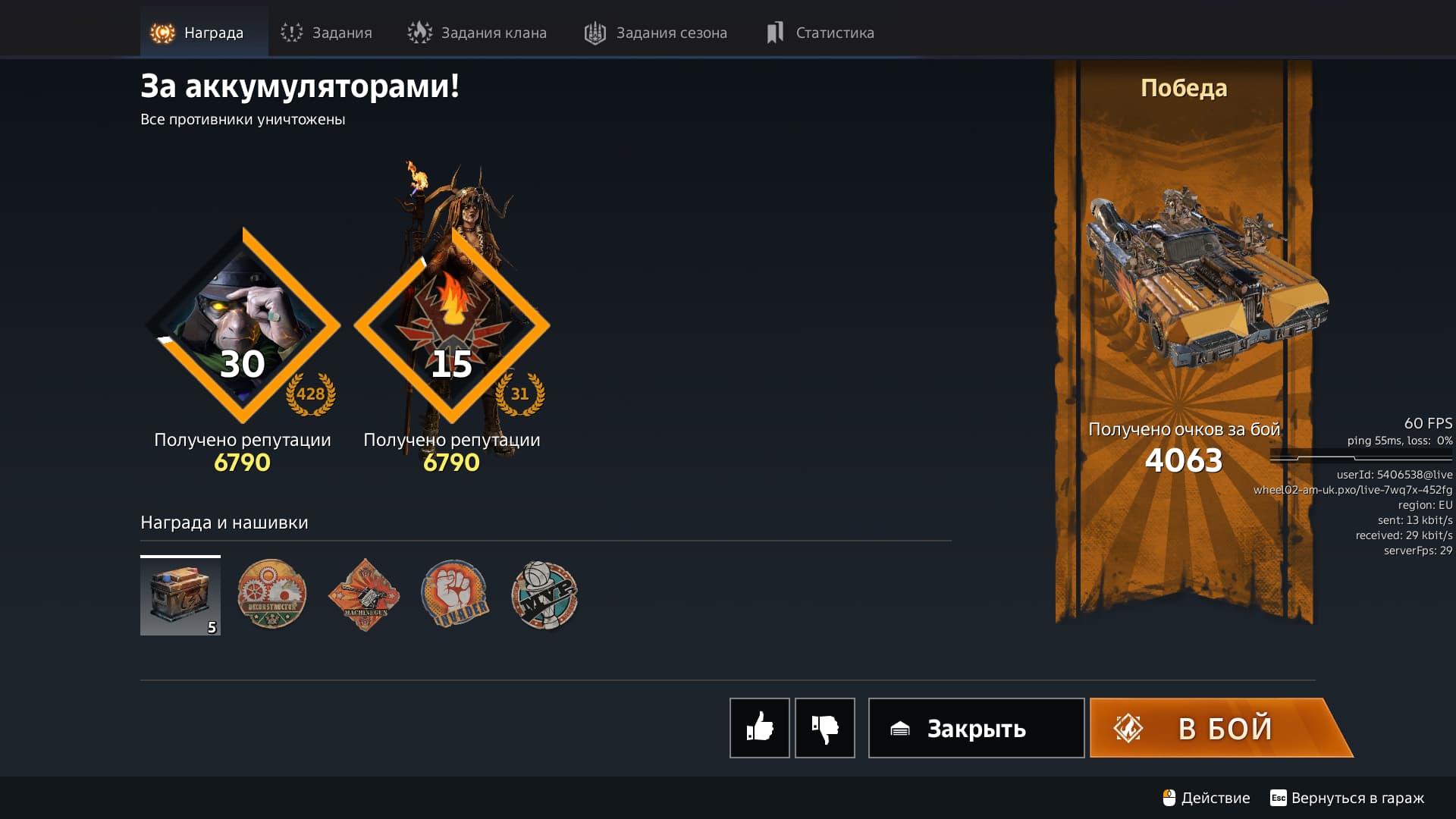Click the level 15 Firestarters emblem
Viewport: 1456px width, 819px height.
point(452,325)
